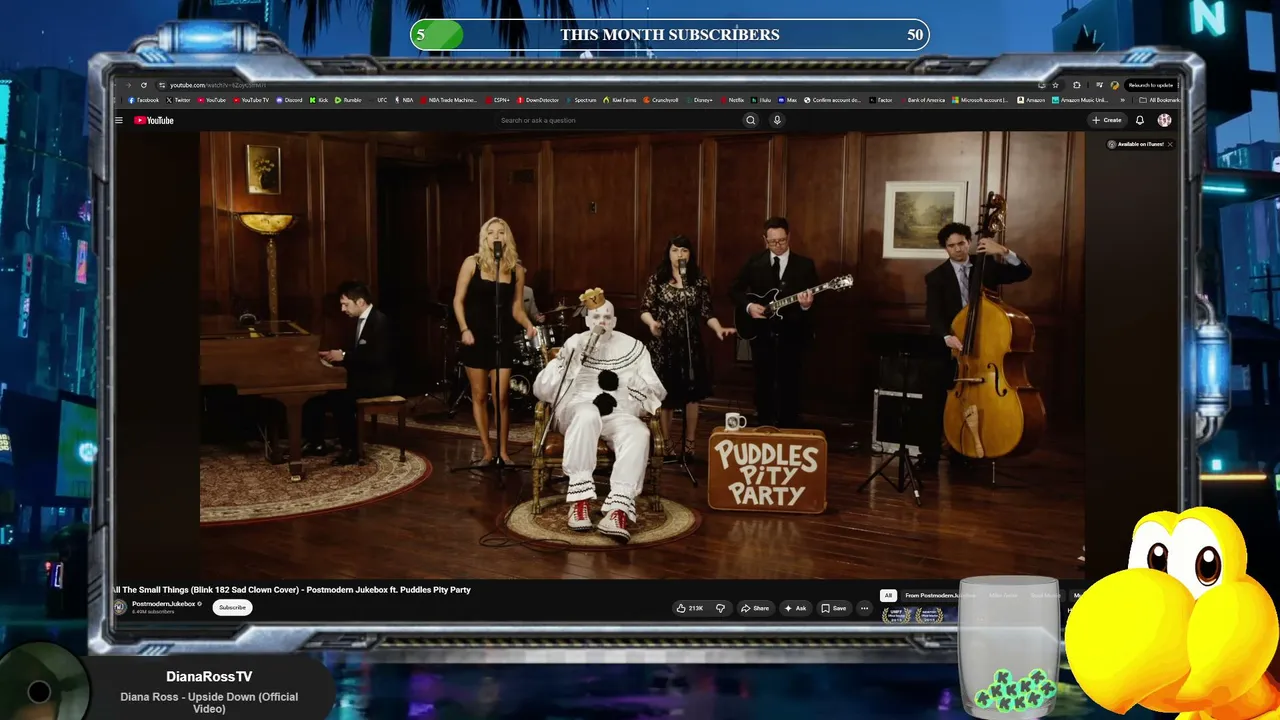Open the Postmodern Jukebox channel avatar
Image resolution: width=1280 pixels, height=720 pixels.
coord(120,607)
